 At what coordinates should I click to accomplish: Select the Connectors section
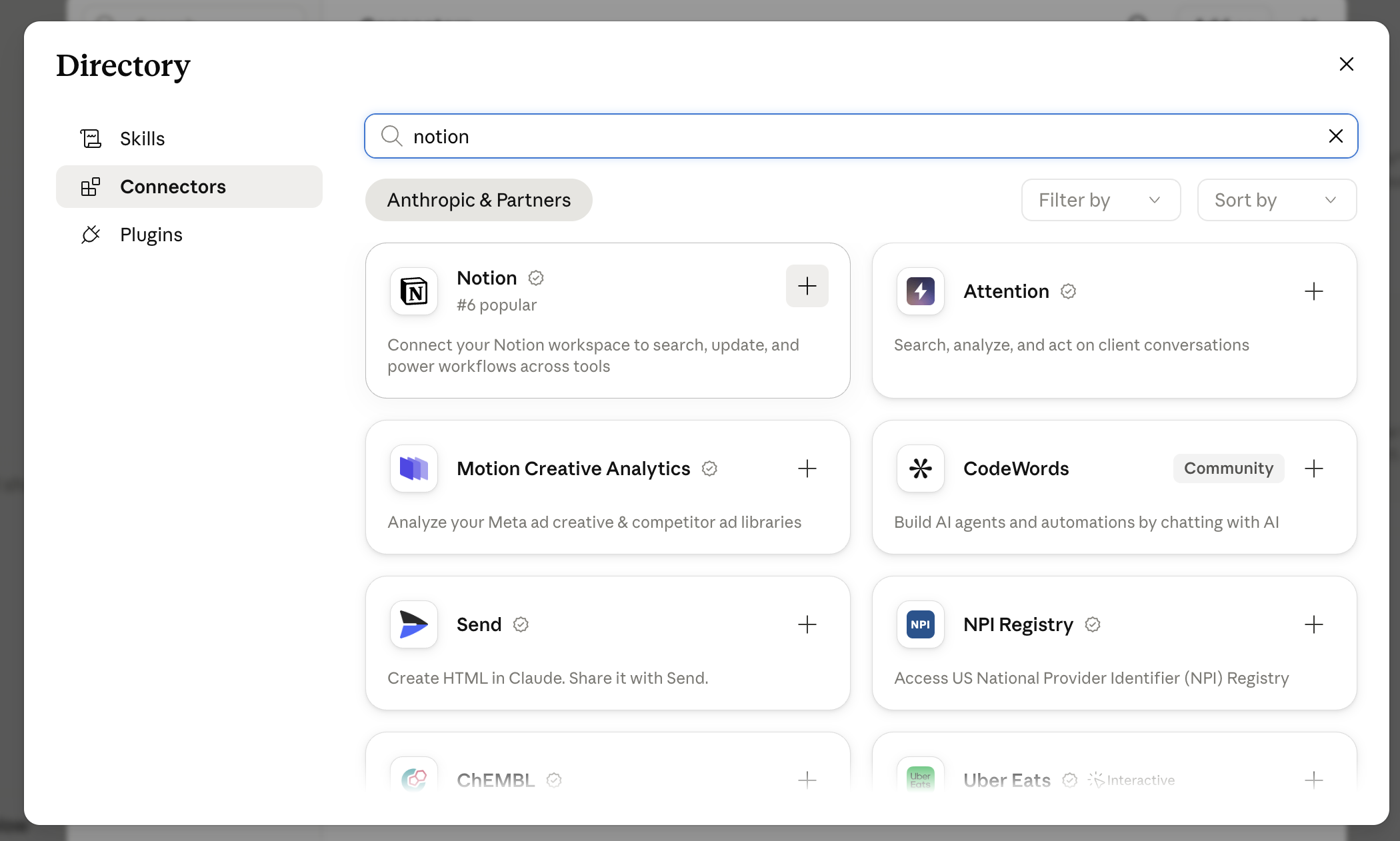(x=189, y=187)
